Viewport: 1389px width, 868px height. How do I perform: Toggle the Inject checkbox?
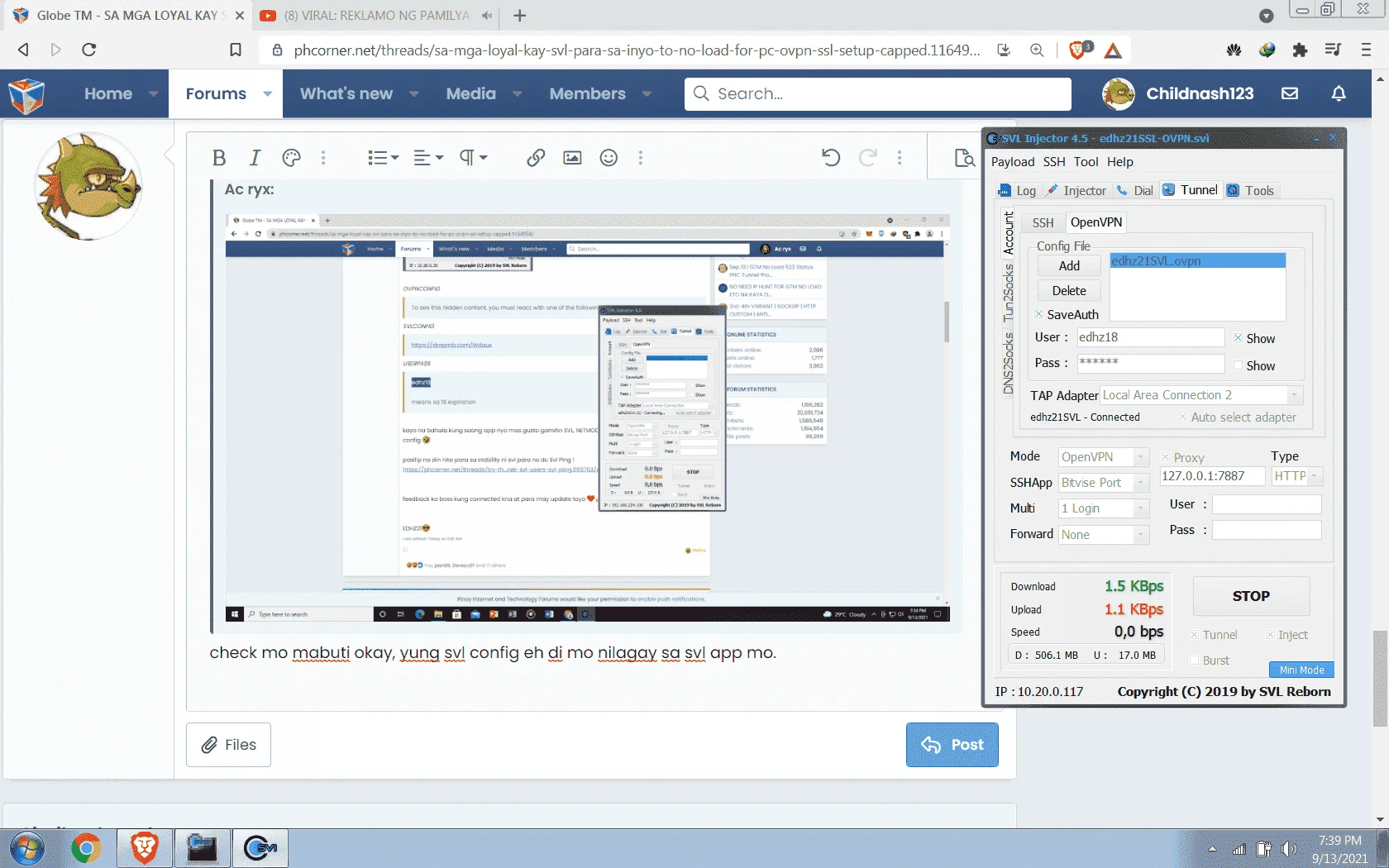click(1270, 635)
